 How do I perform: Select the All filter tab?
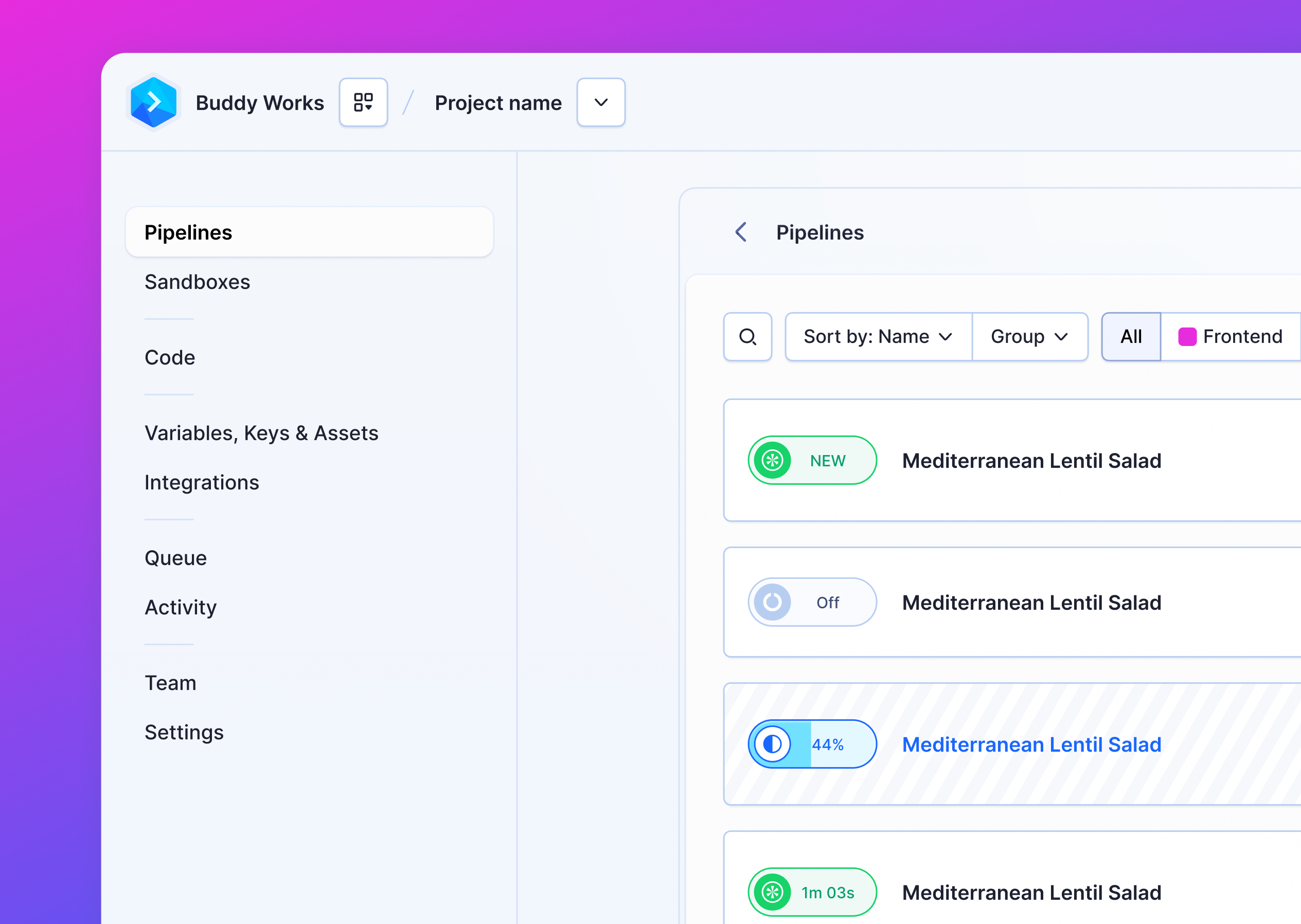pyautogui.click(x=1131, y=337)
